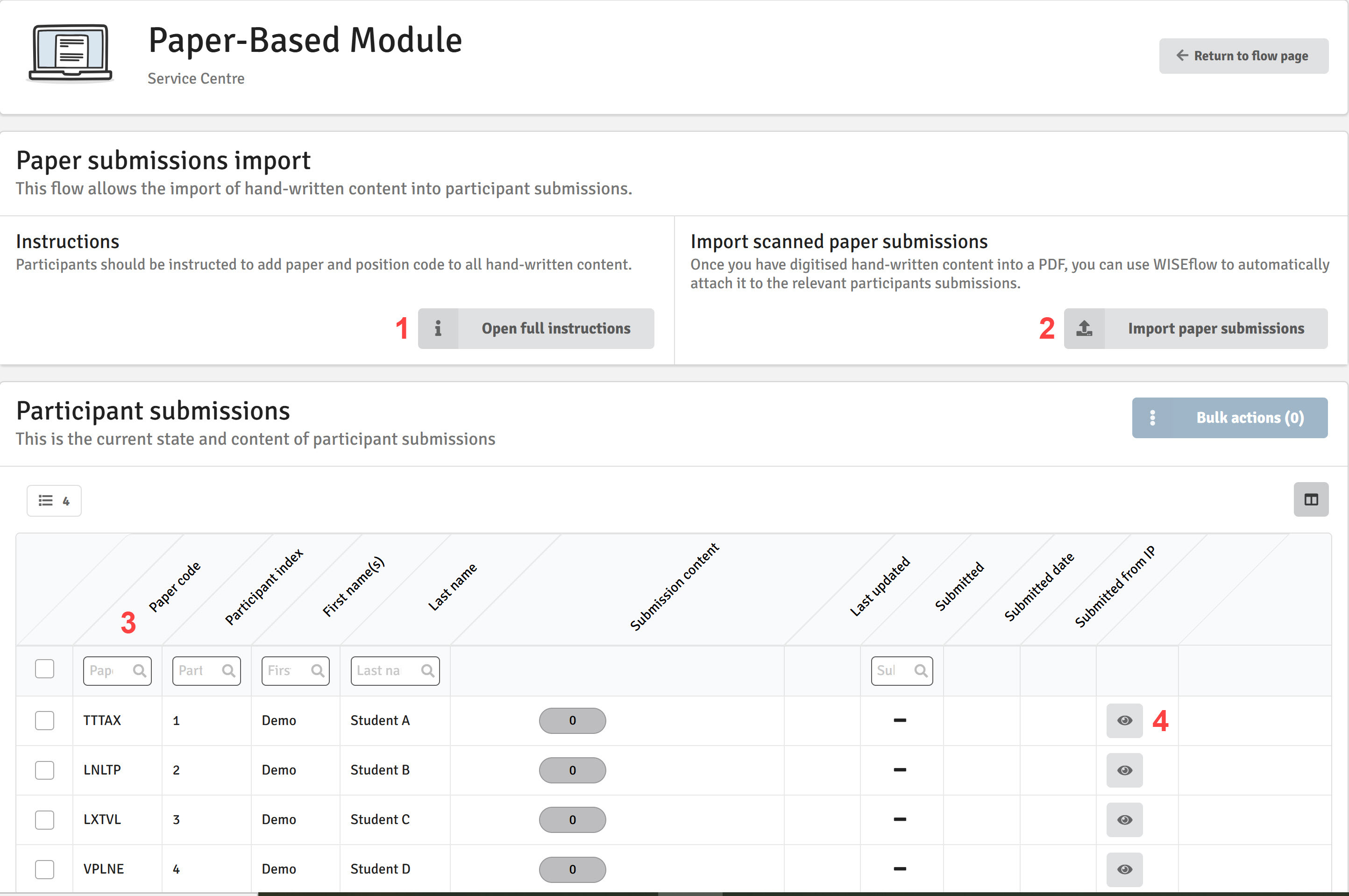This screenshot has height=896, width=1349.
Task: Click paper code TTTAX
Action: (102, 720)
